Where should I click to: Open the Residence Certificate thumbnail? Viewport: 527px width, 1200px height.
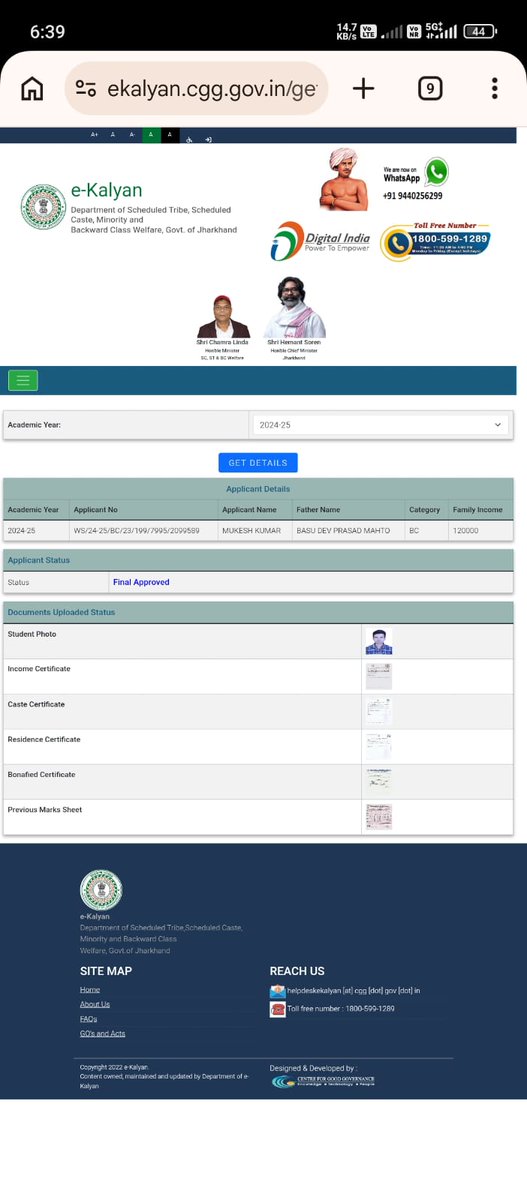point(378,746)
